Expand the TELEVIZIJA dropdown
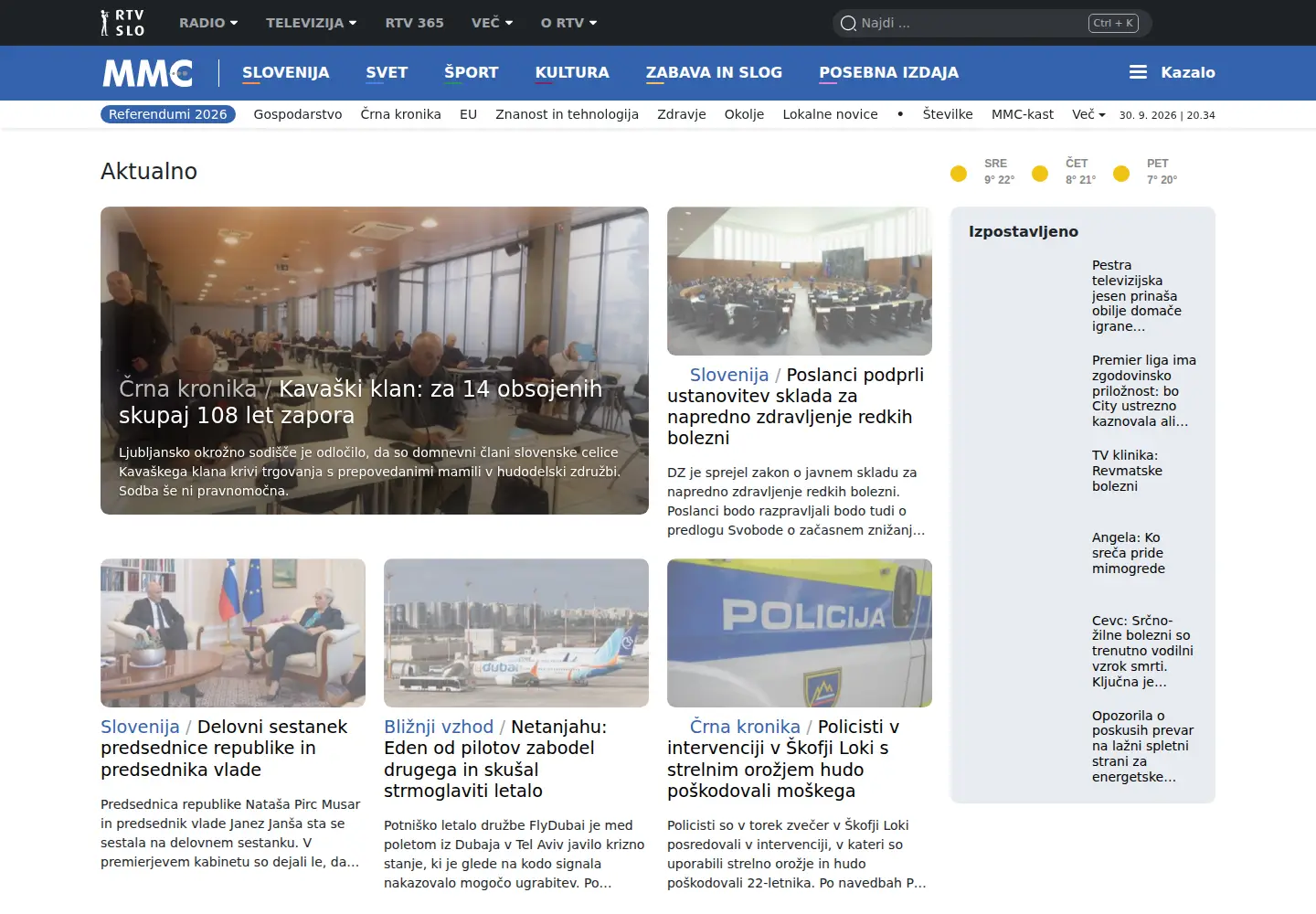1316x914 pixels. 312,23
